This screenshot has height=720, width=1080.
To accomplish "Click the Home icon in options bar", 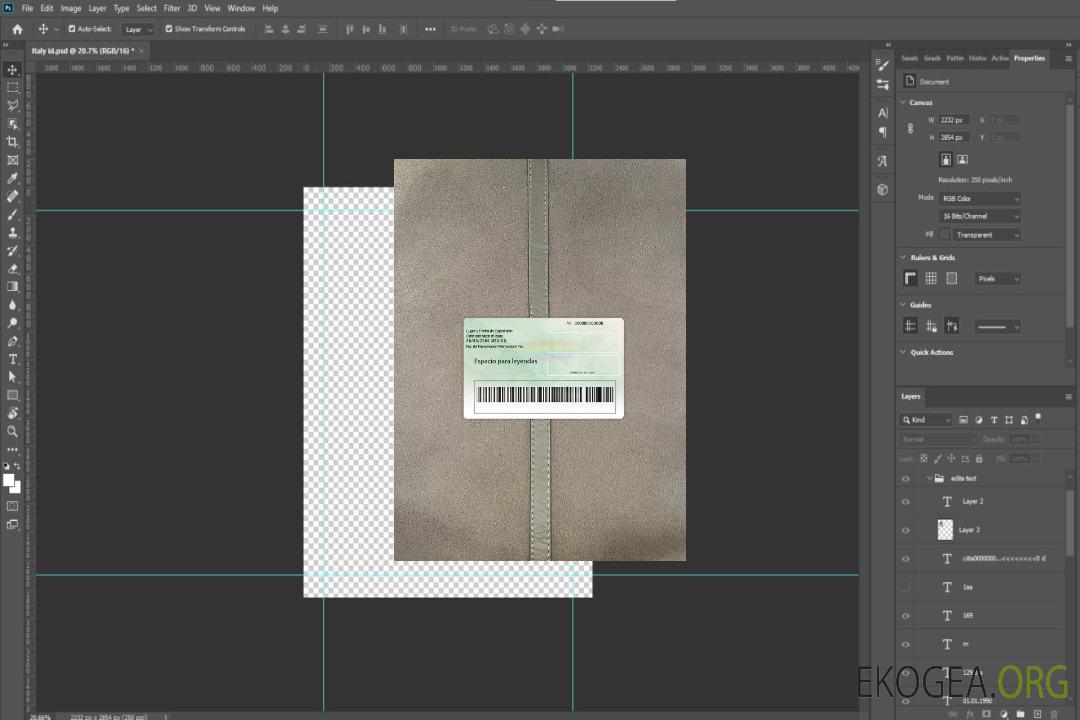I will tap(17, 29).
